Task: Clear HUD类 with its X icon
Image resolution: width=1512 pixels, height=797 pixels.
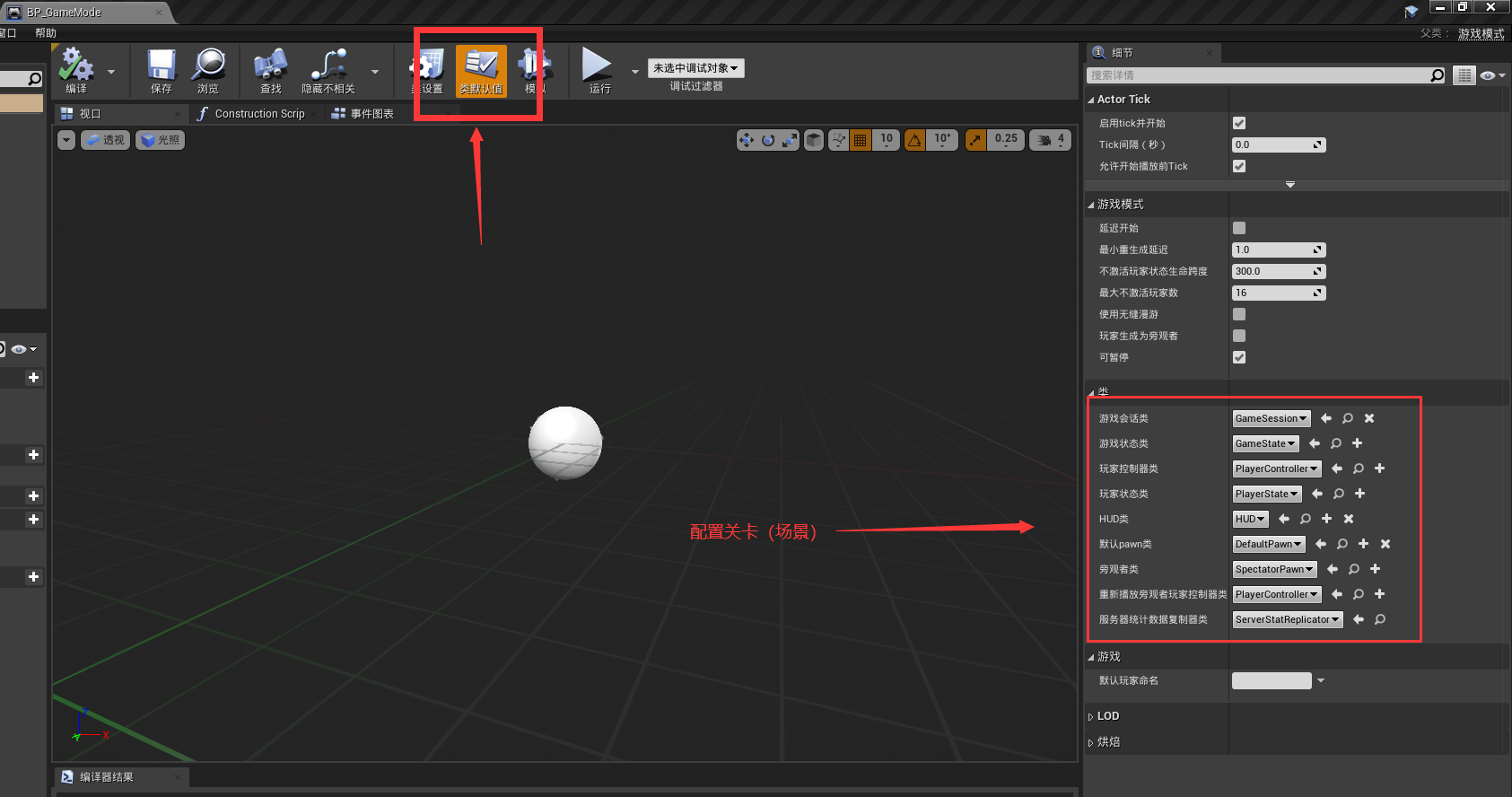Action: pos(1349,519)
